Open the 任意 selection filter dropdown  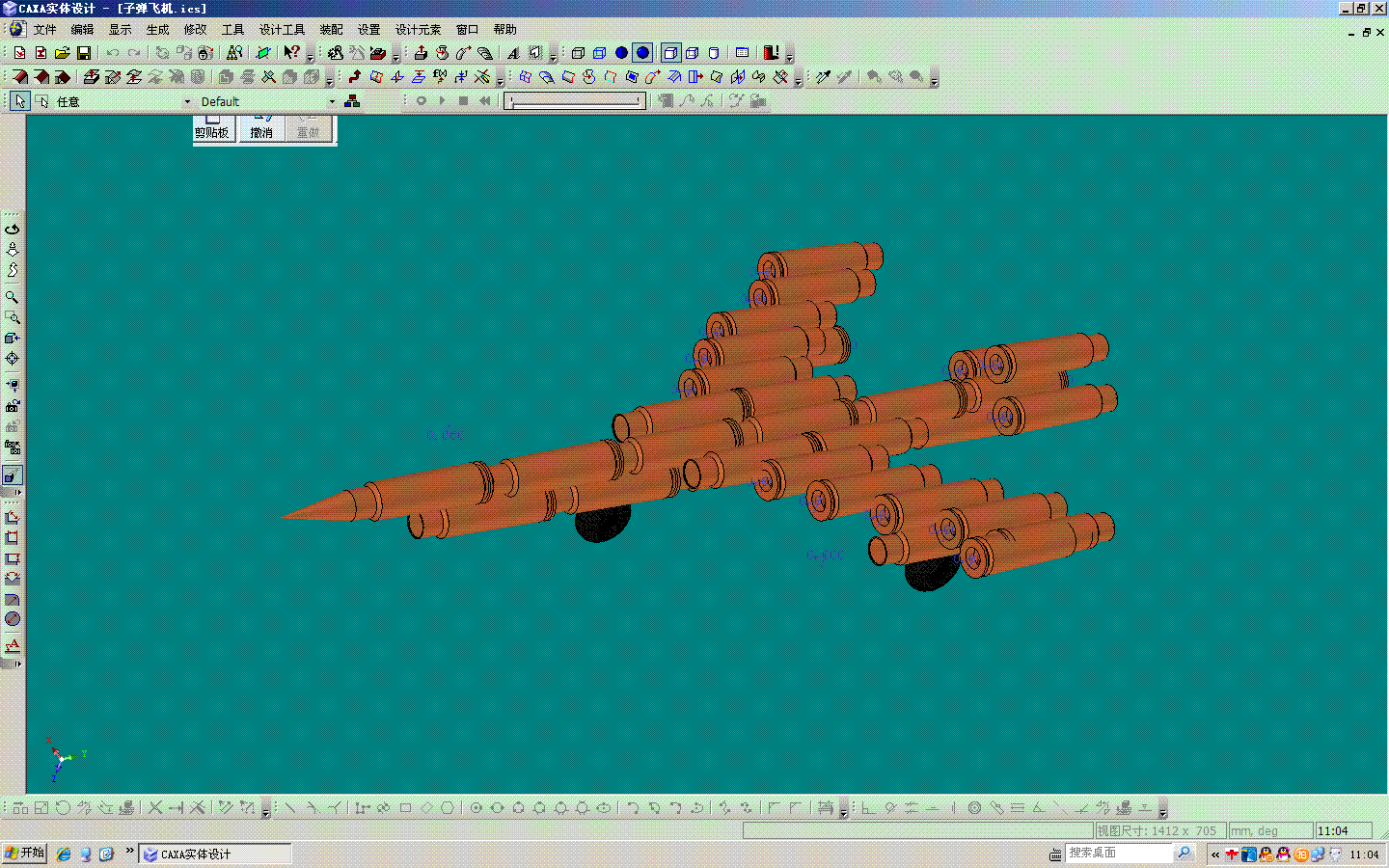(x=187, y=101)
